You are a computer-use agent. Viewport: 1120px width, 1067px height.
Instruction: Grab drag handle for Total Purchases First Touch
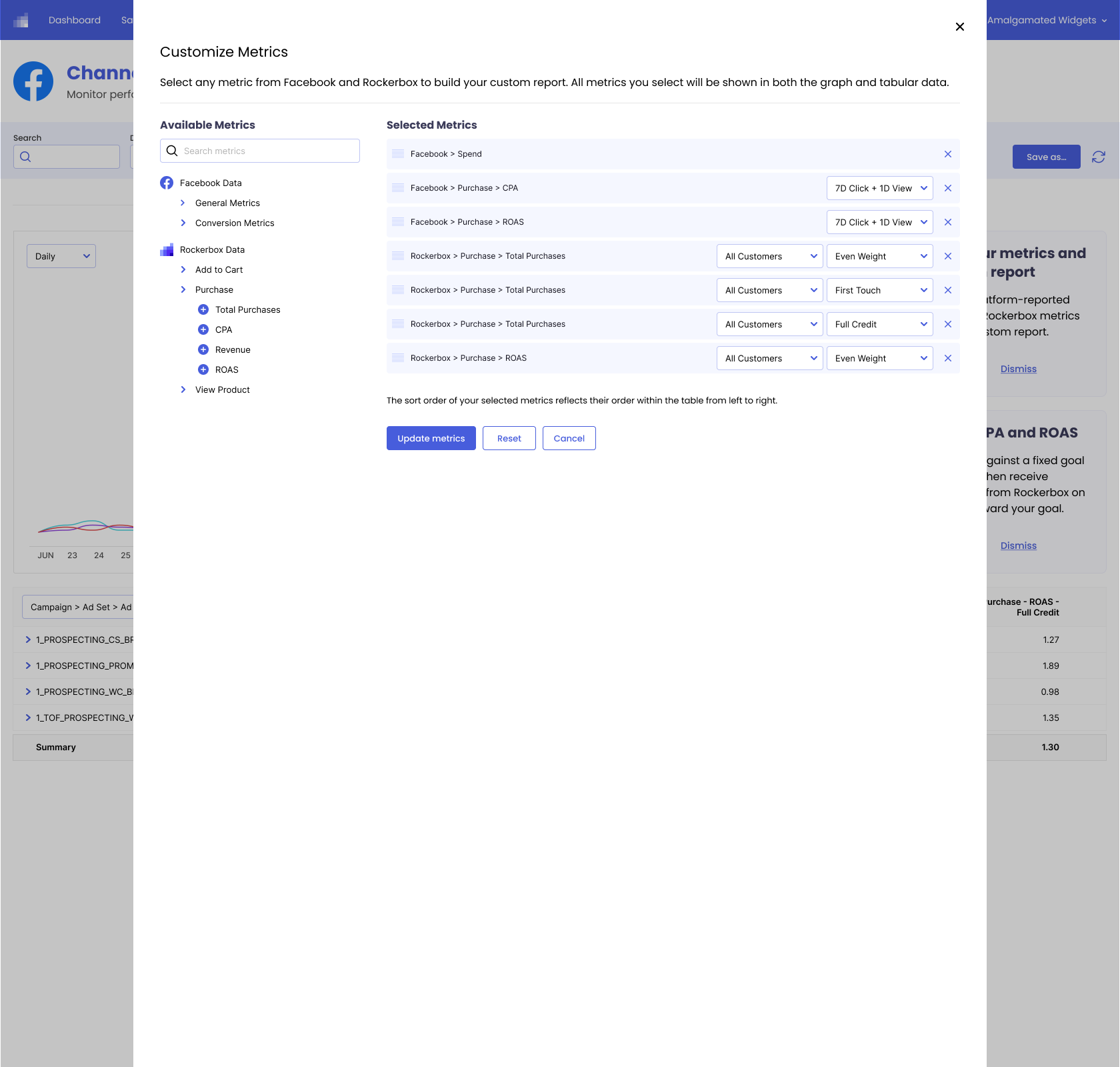tap(398, 290)
